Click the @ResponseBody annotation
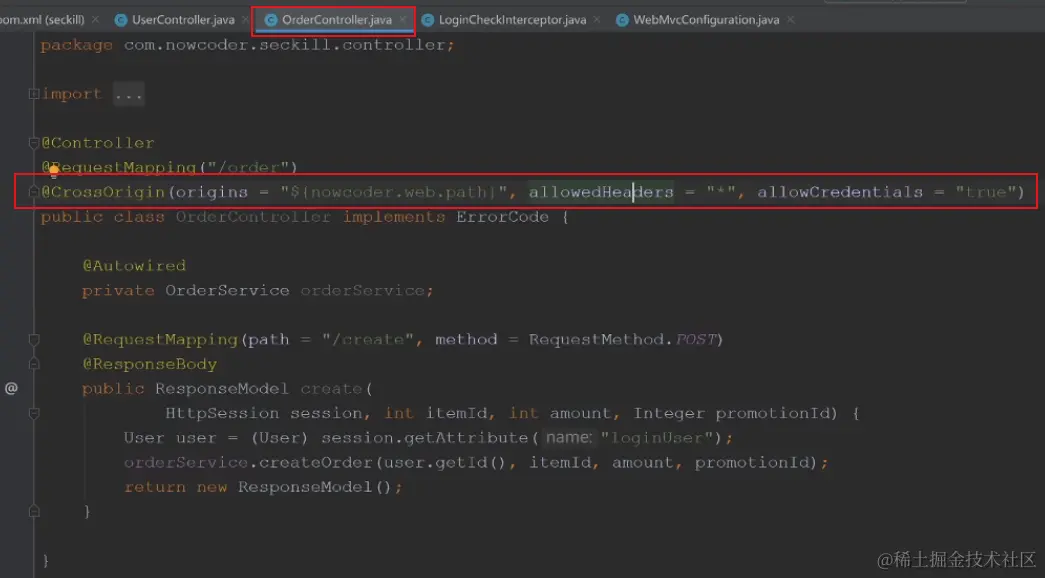 click(x=149, y=364)
